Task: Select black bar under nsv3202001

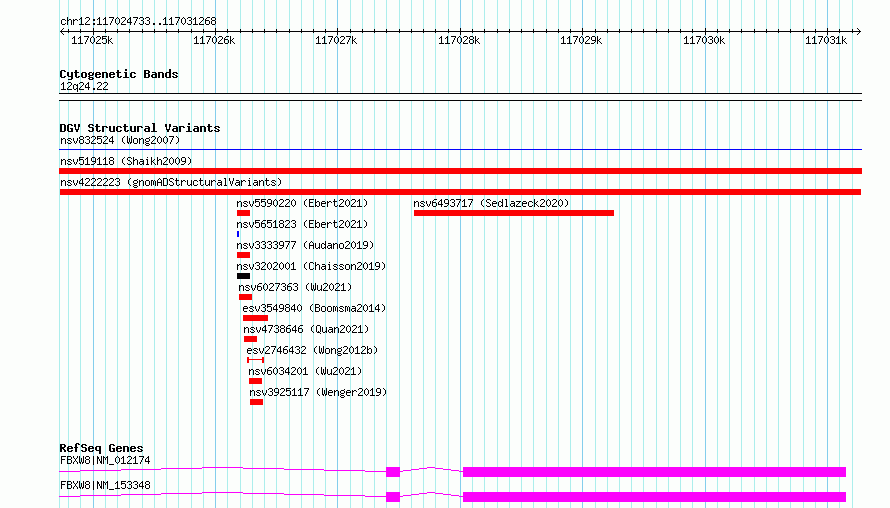Action: (x=244, y=276)
